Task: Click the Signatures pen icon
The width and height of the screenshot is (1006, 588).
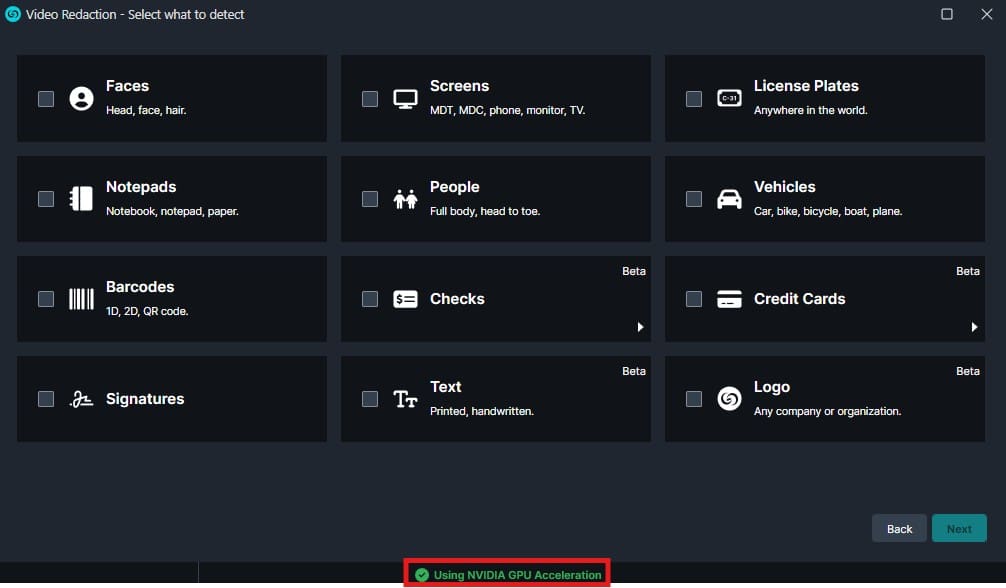Action: coord(81,399)
